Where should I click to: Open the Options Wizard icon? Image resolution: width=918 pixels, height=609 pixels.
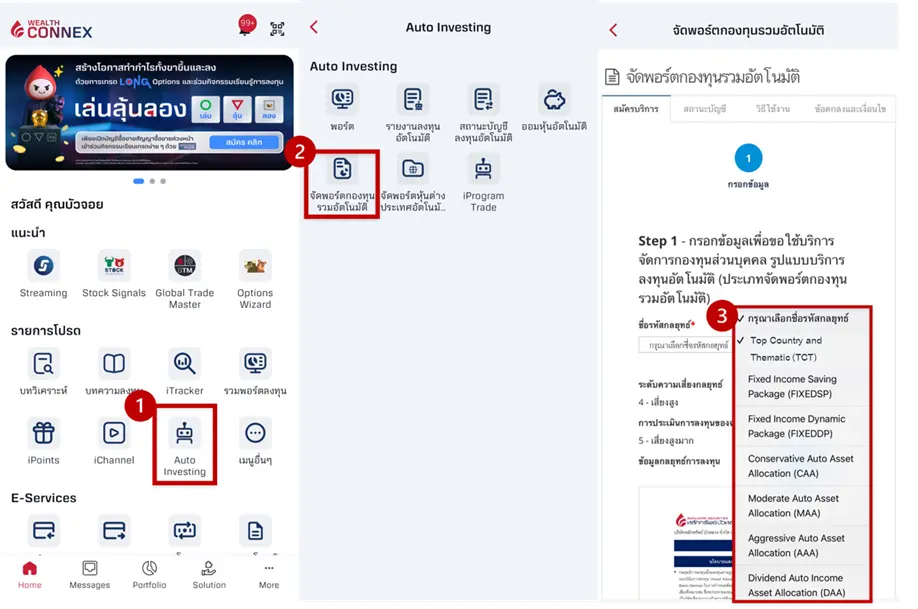pos(255,266)
